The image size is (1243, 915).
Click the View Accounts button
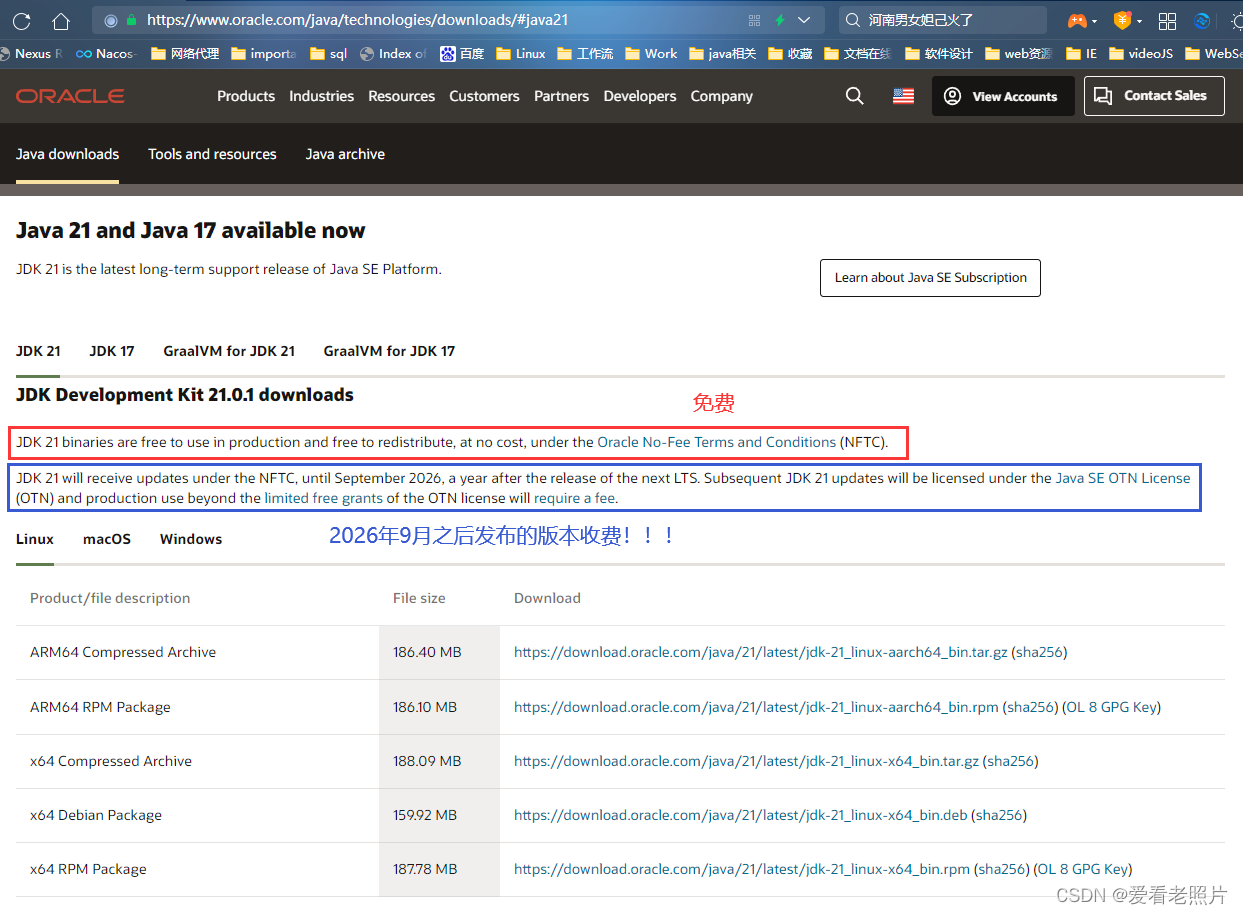pos(1003,96)
